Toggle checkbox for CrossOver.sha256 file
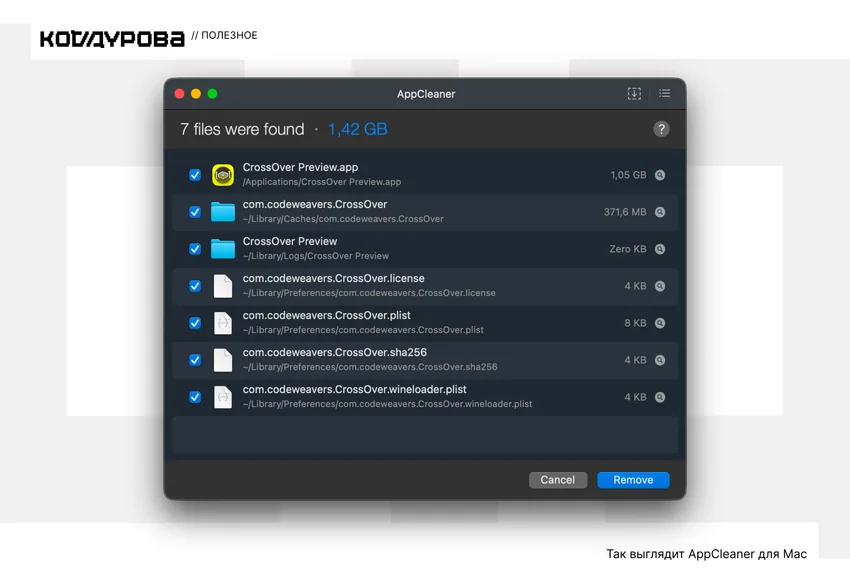This screenshot has width=850, height=582. coord(195,360)
